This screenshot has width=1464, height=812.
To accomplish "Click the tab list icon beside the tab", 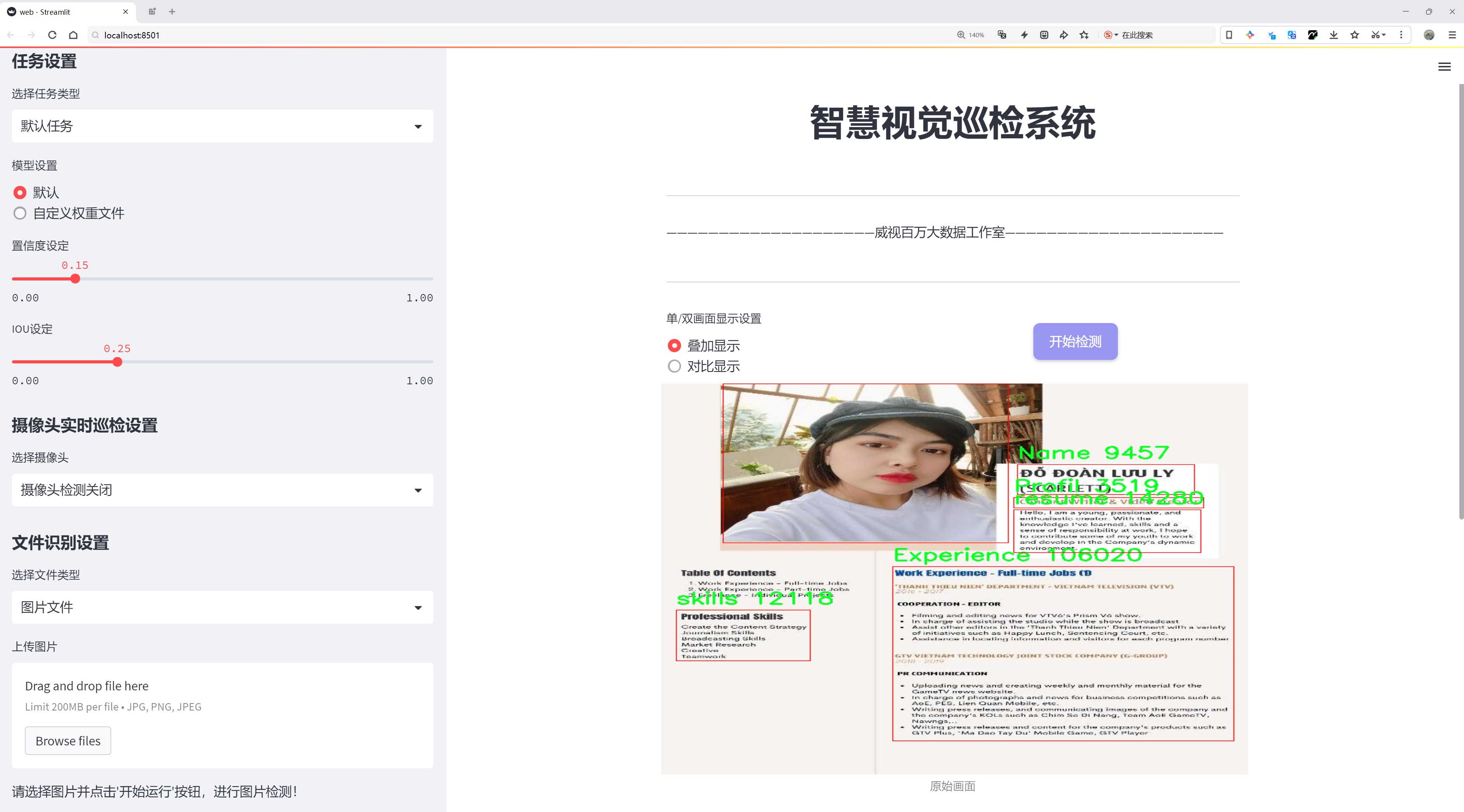I will (152, 11).
